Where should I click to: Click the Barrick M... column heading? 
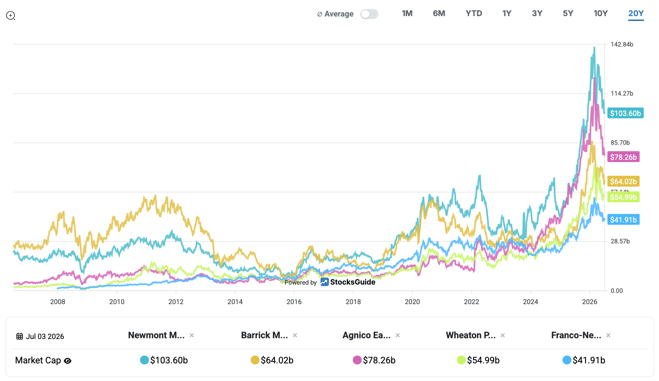click(264, 335)
